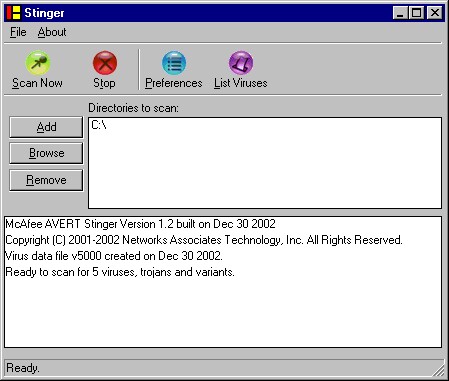
Task: Click the green Scan Now icon
Action: pyautogui.click(x=38, y=63)
